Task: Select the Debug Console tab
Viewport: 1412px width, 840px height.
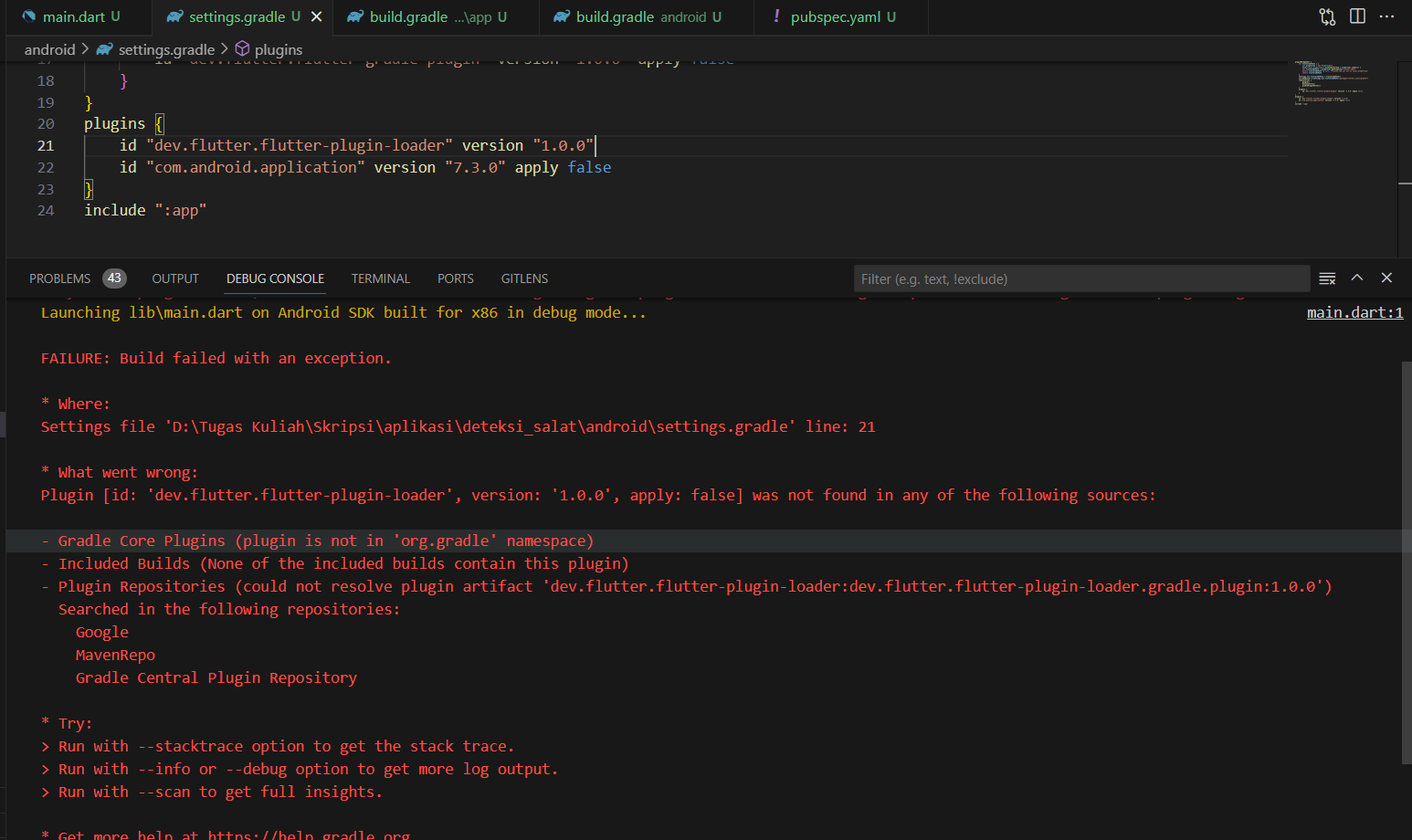Action: coord(275,278)
